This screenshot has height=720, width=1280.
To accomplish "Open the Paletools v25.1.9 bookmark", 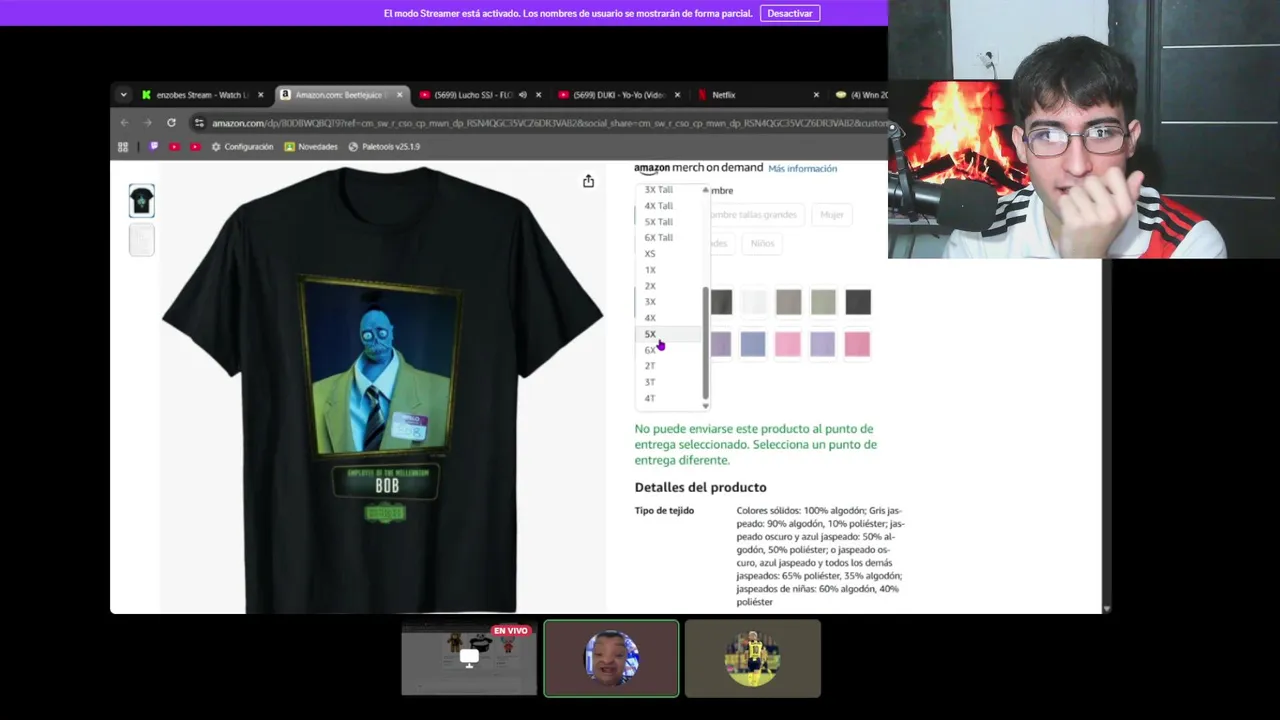I will point(384,147).
